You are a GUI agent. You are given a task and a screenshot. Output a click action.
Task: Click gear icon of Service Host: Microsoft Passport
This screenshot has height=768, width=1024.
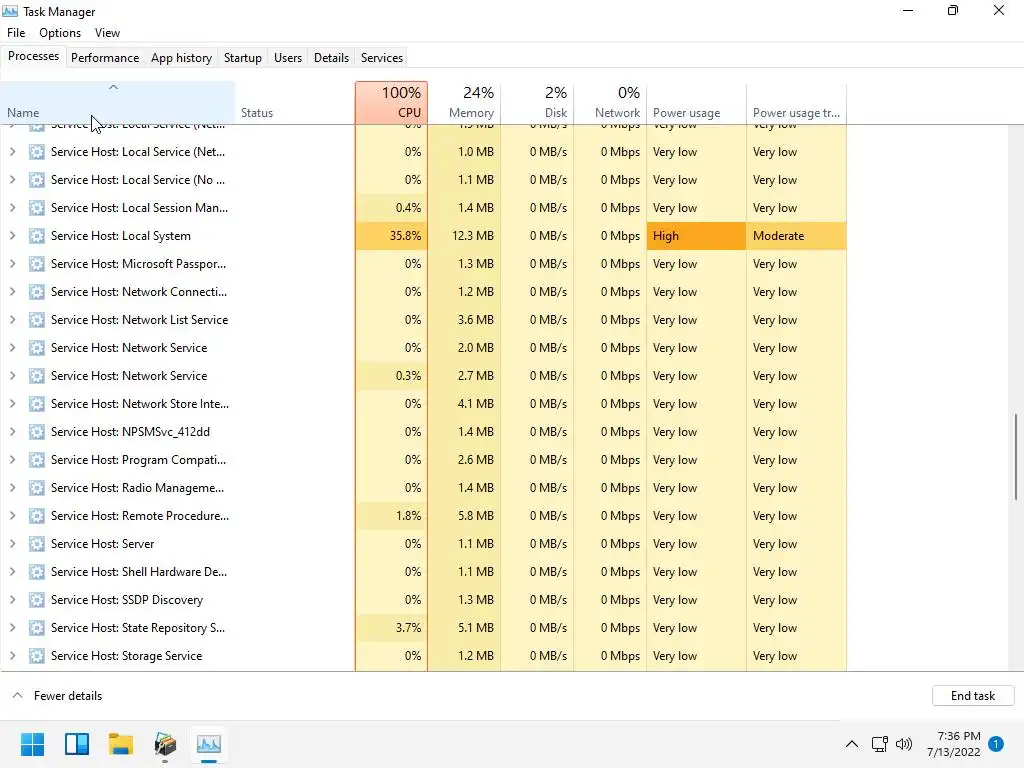(x=37, y=264)
